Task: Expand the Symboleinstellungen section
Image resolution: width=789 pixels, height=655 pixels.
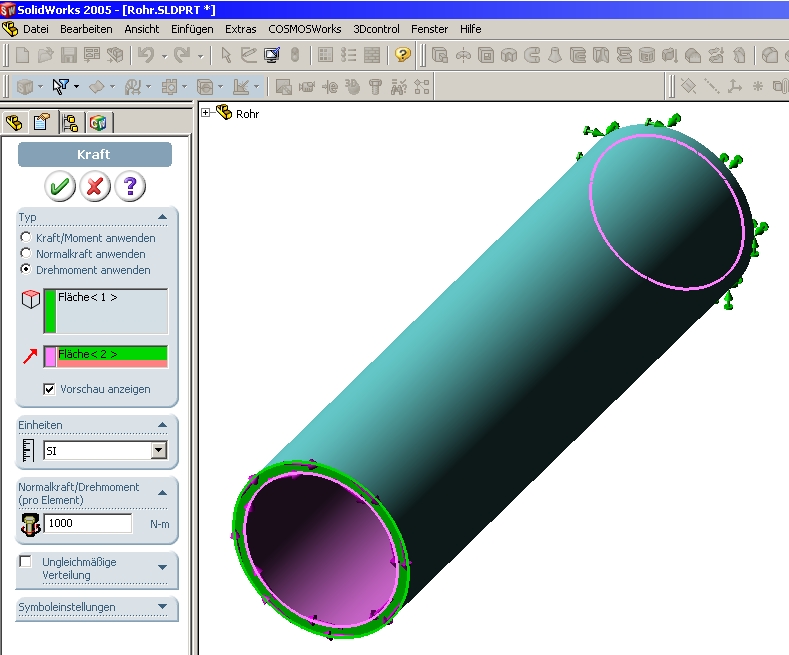Action: click(x=162, y=607)
